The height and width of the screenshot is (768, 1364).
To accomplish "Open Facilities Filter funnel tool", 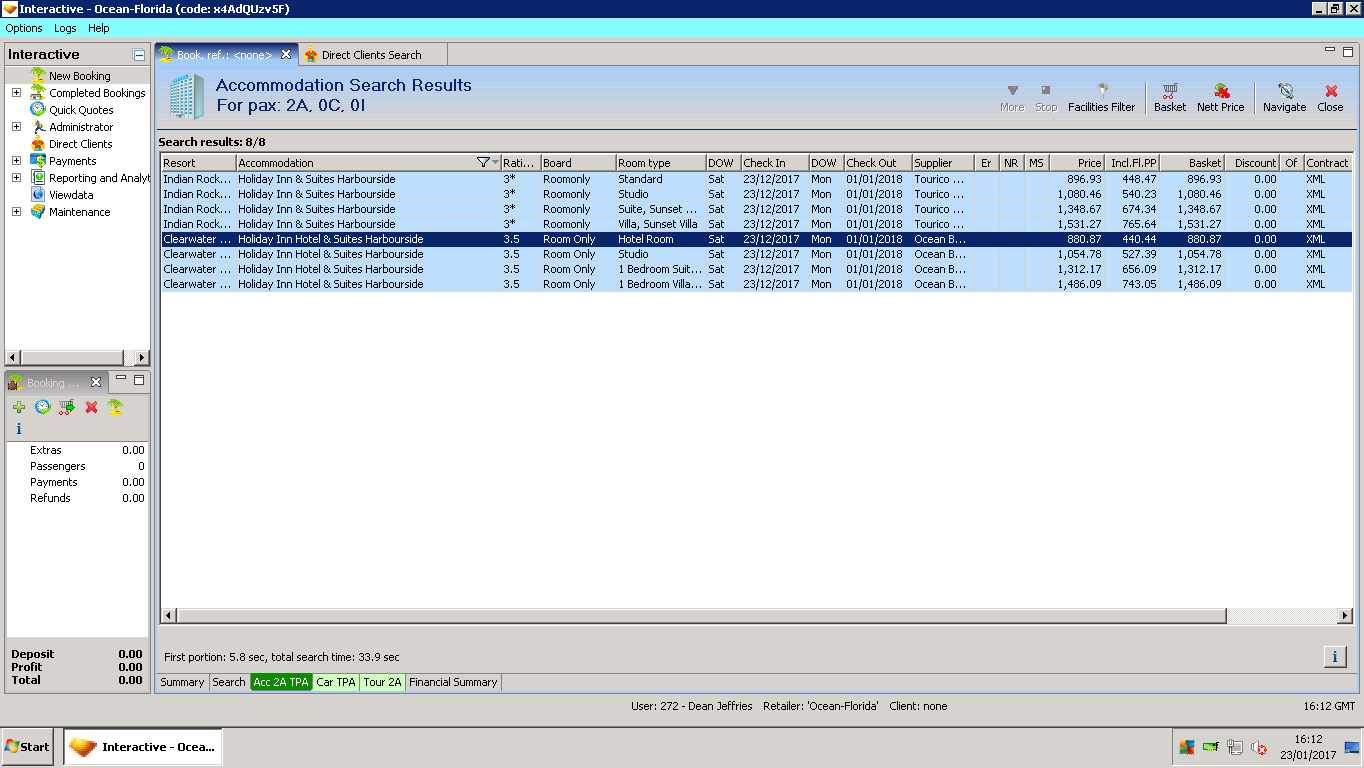I will 1101,97.
